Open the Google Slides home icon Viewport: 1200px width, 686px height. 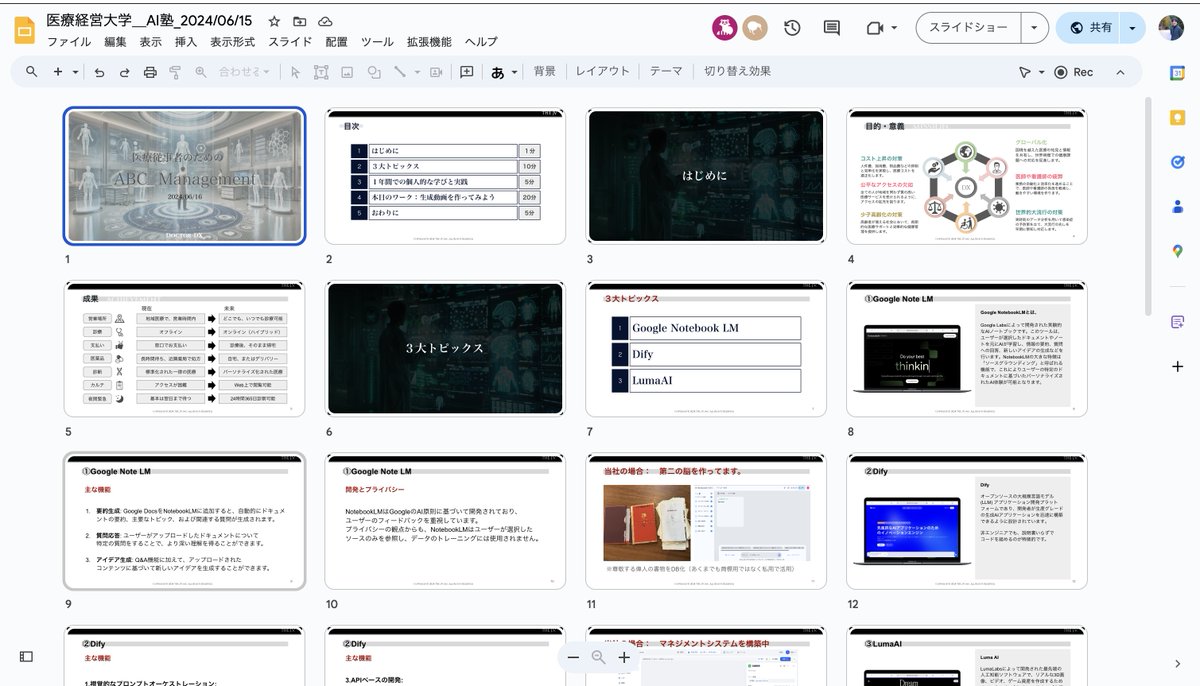click(25, 29)
